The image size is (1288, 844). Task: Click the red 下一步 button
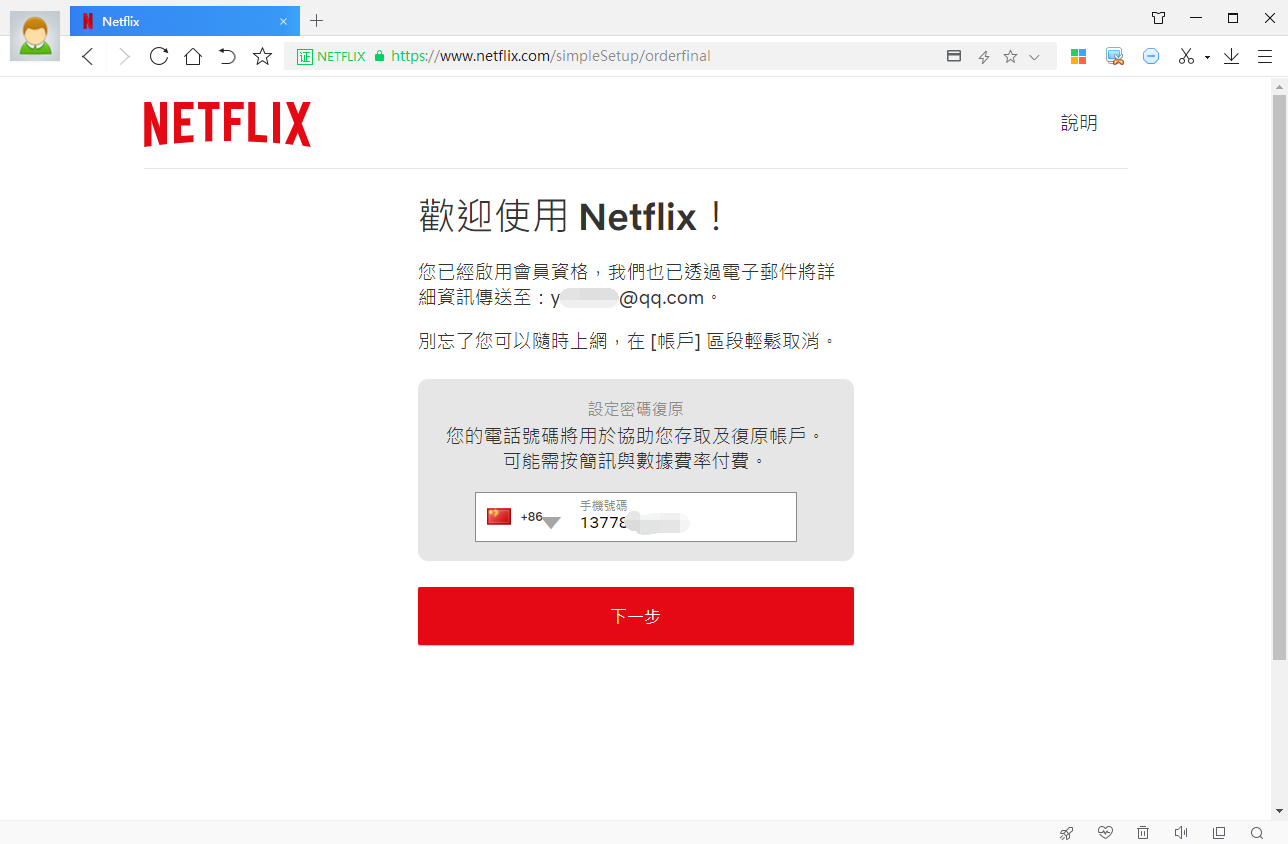(636, 616)
